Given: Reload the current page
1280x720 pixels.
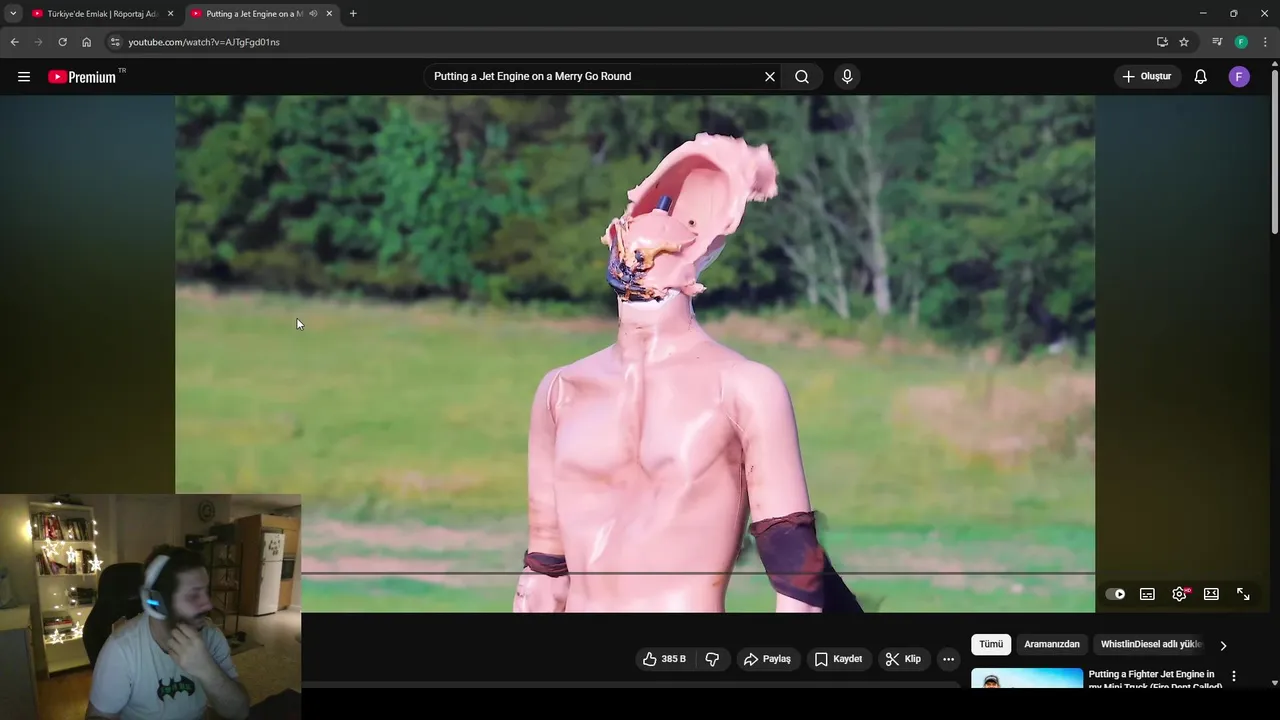Looking at the screenshot, I should pyautogui.click(x=62, y=42).
